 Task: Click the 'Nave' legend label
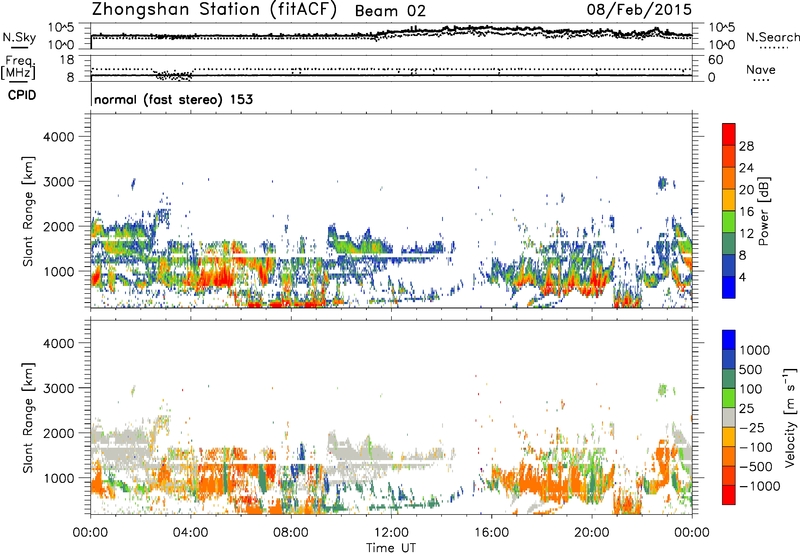pos(760,70)
